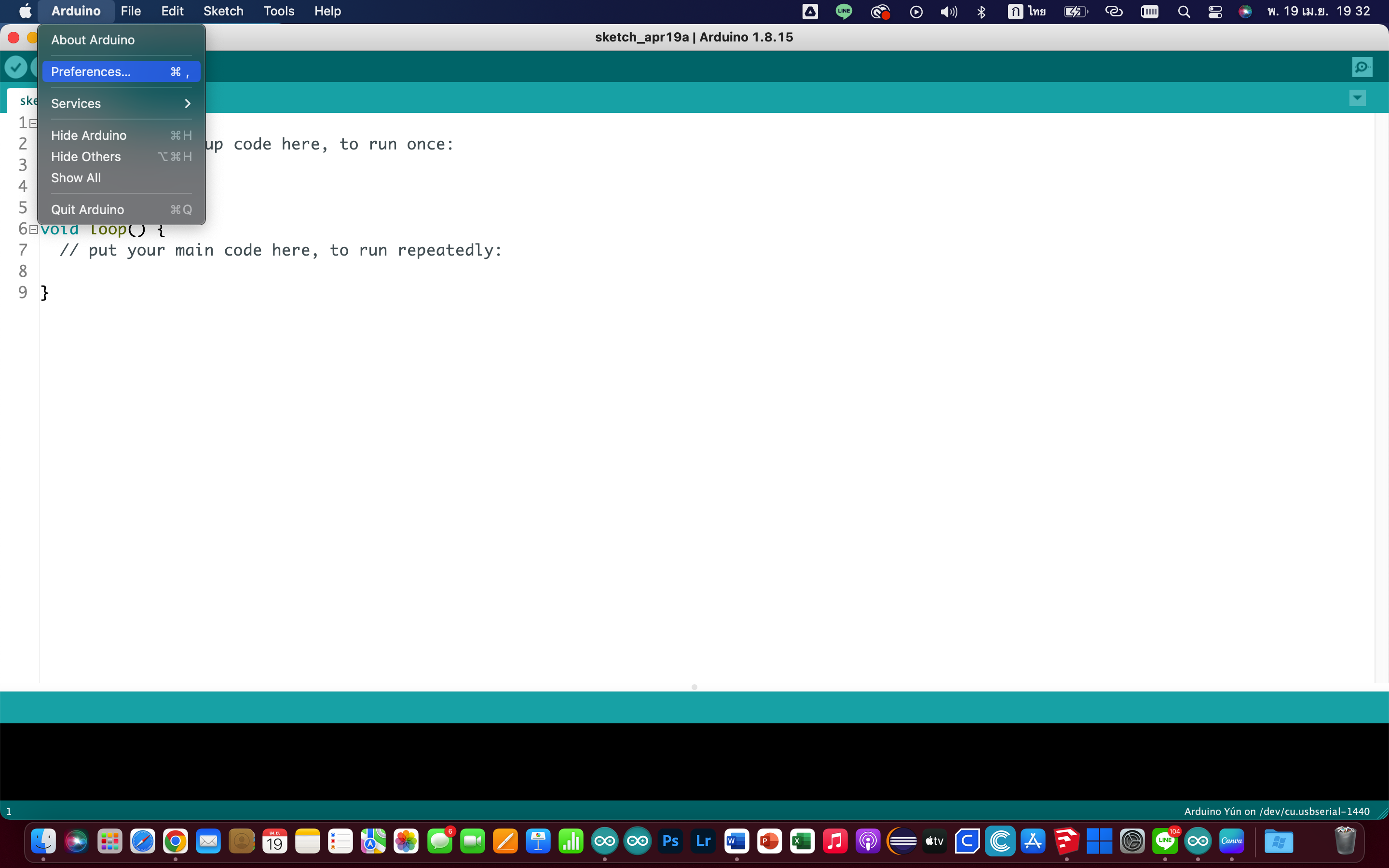
Task: Open the tab options dropdown arrow
Action: (1358, 97)
